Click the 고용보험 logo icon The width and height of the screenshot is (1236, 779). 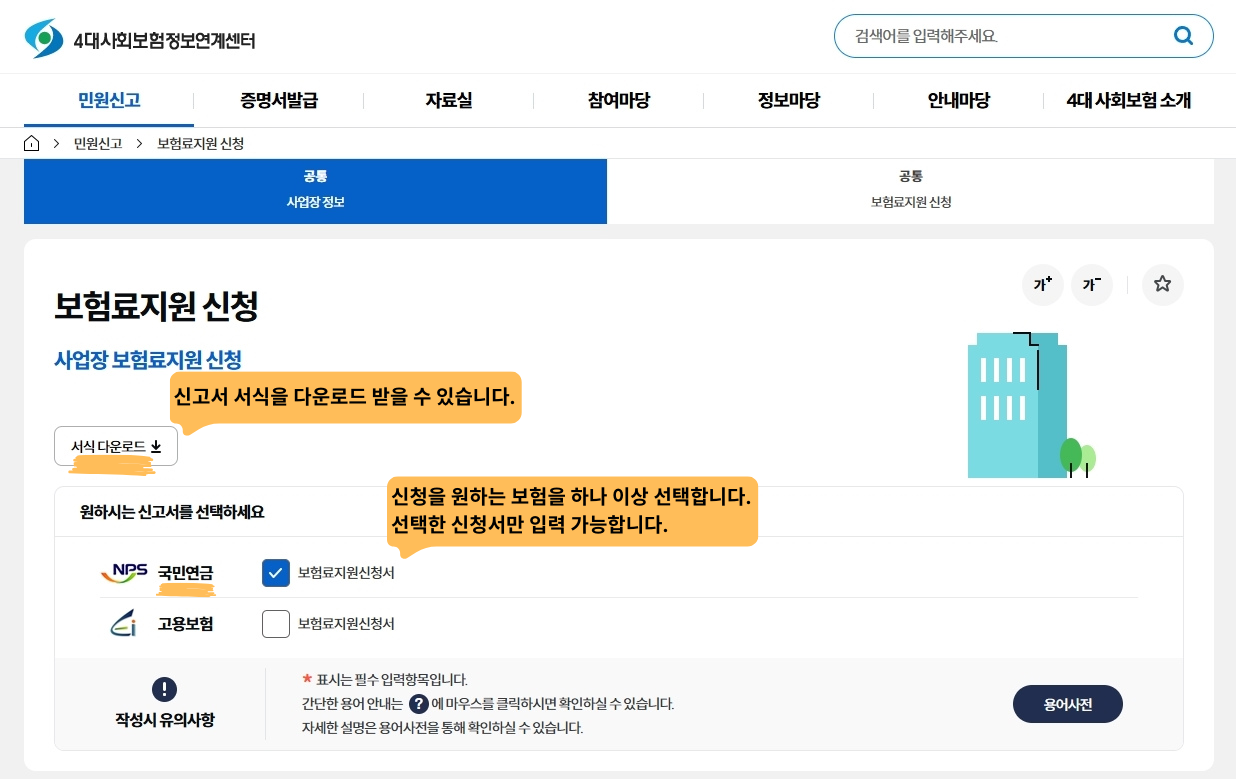(123, 624)
